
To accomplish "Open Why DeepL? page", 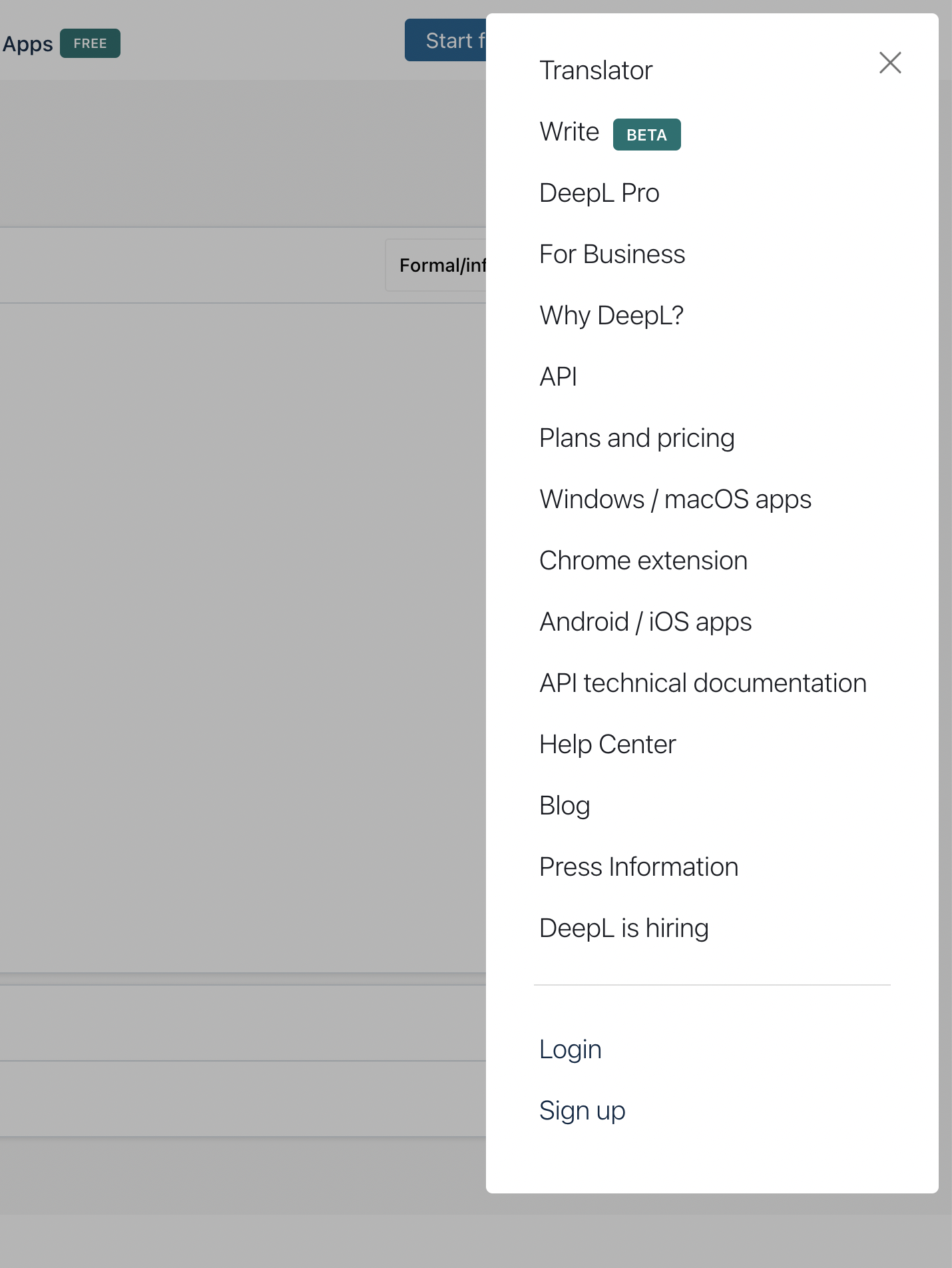I will tap(610, 316).
